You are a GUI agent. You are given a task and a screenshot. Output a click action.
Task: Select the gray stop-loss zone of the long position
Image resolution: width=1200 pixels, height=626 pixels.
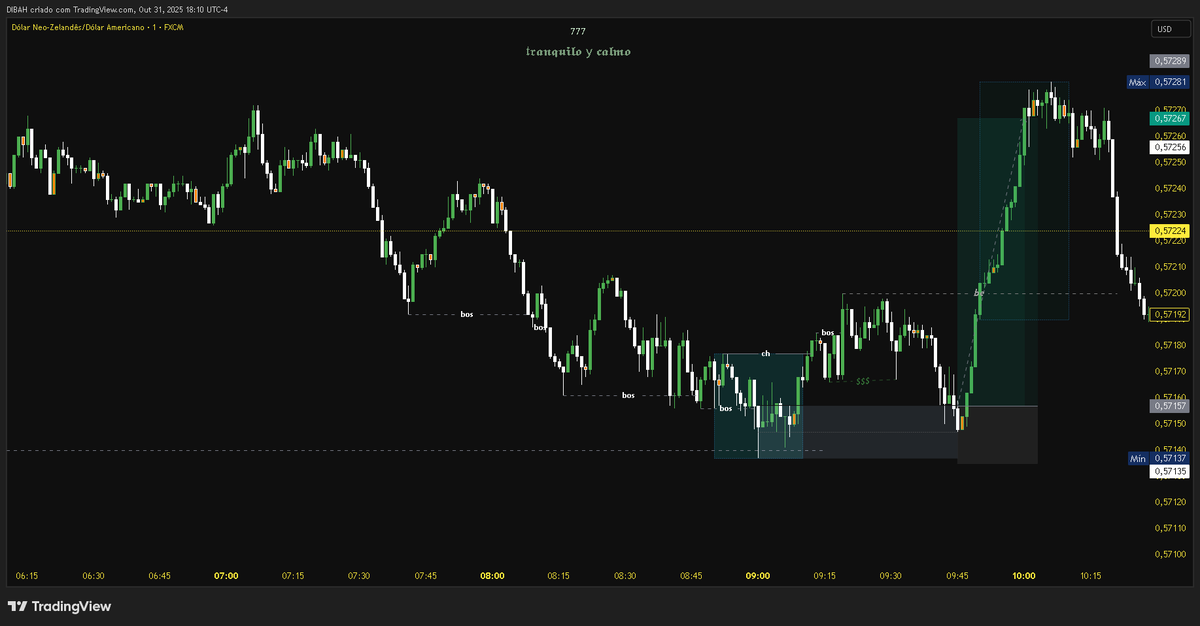coord(997,434)
